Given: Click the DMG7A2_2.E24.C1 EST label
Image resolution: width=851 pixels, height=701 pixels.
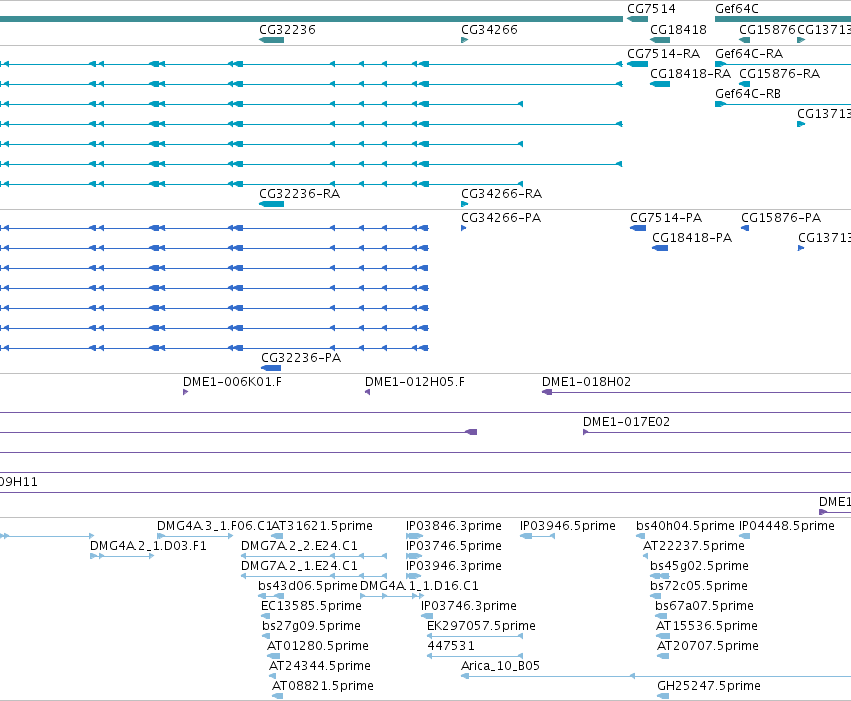Looking at the screenshot, I should (x=299, y=546).
